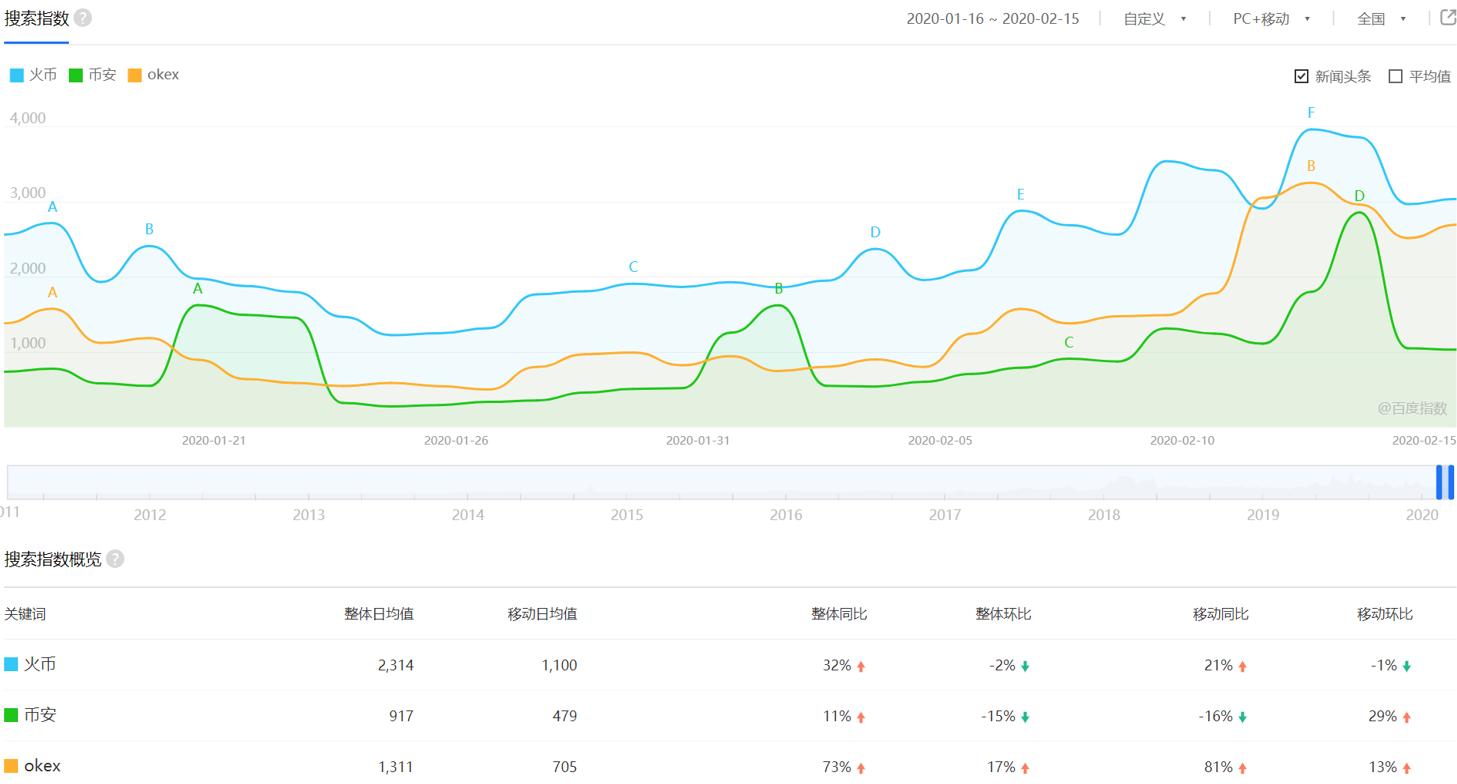The width and height of the screenshot is (1457, 784).
Task: Click the 移动日均值 column header
Action: [543, 614]
